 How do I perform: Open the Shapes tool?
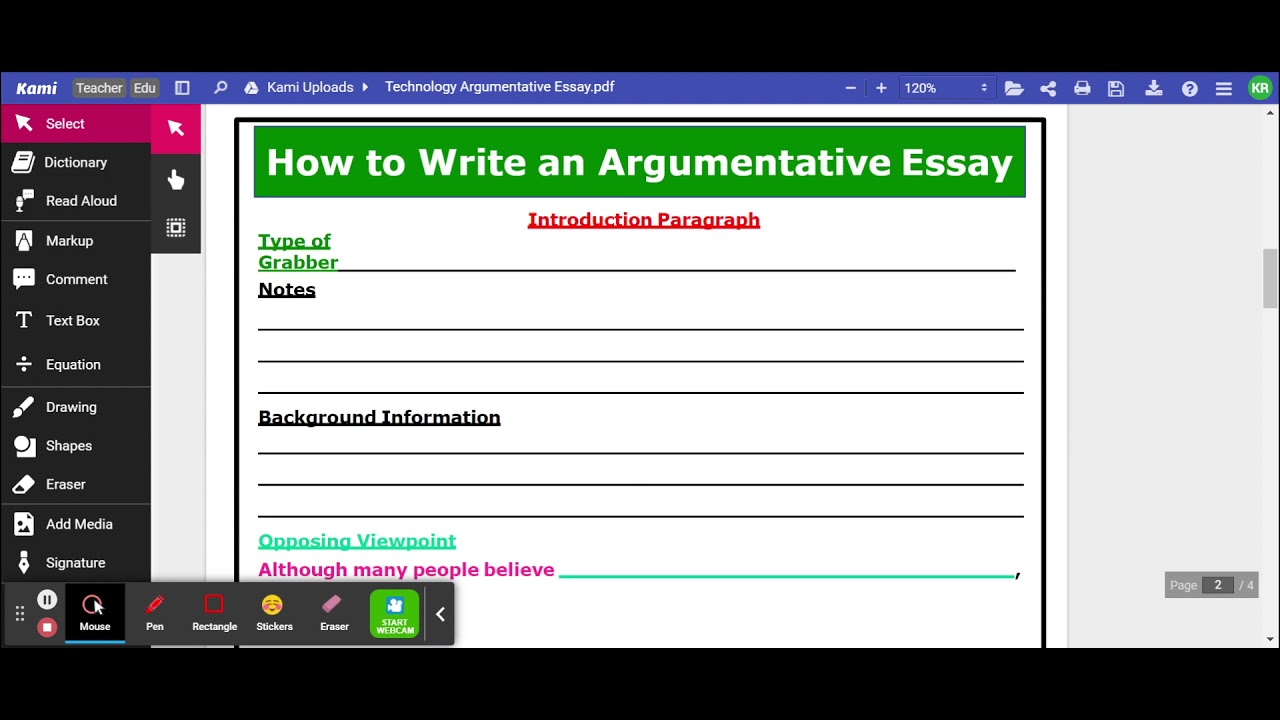point(75,446)
